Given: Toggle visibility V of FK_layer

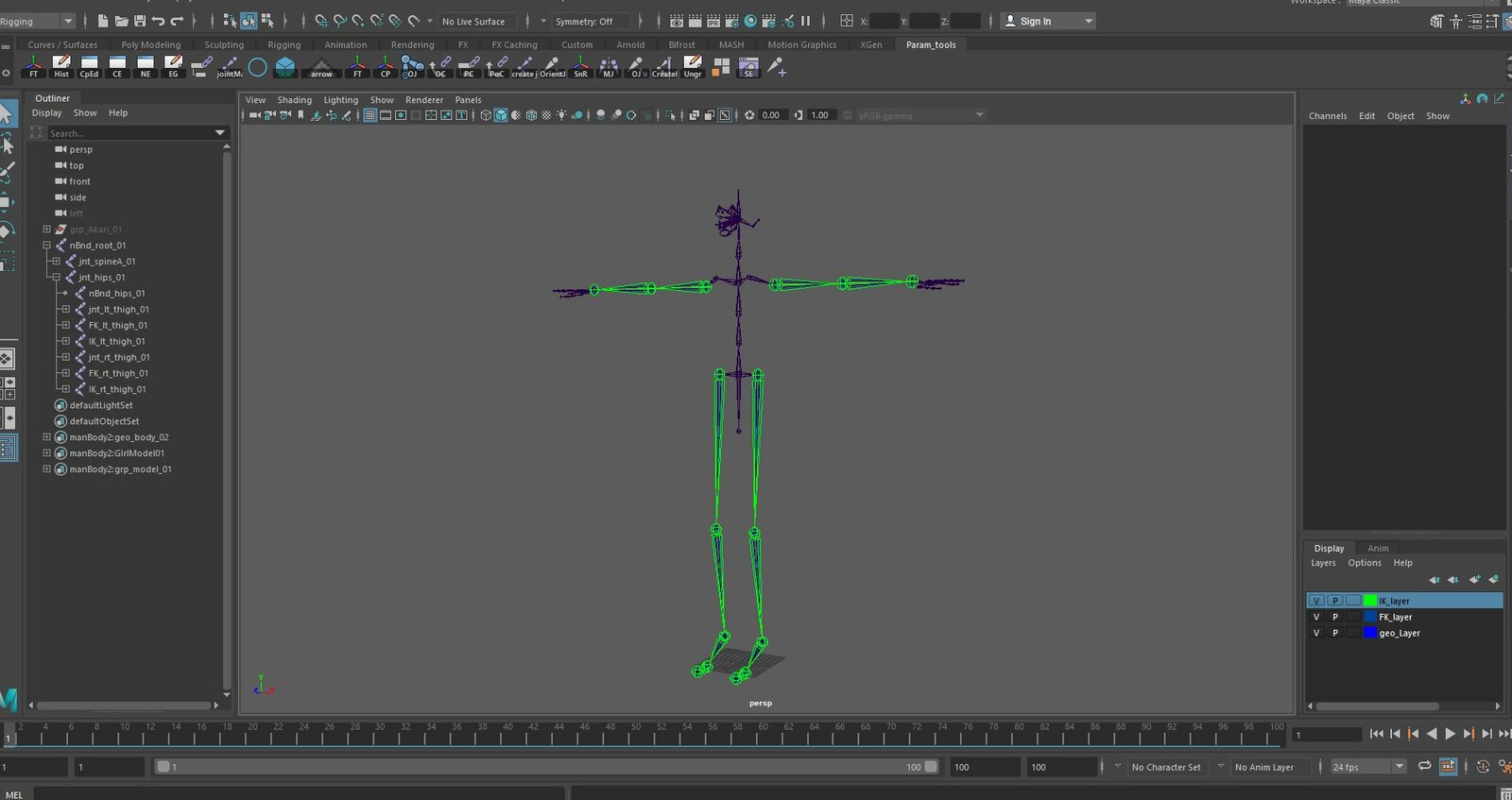Looking at the screenshot, I should click(1316, 617).
